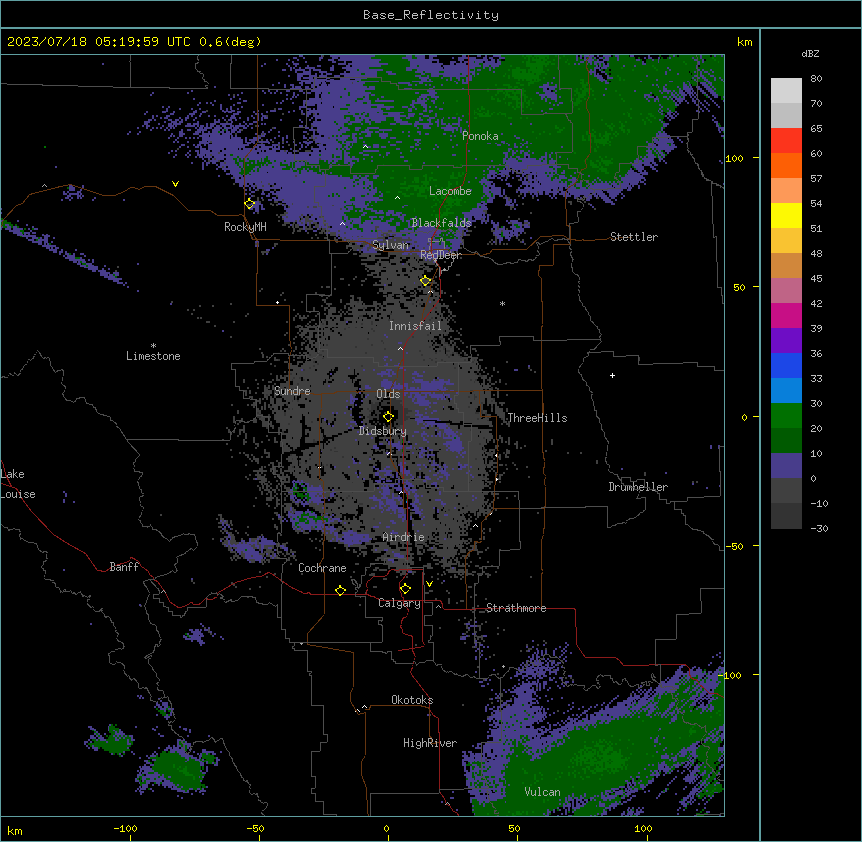Click the Stettler label

634,237
